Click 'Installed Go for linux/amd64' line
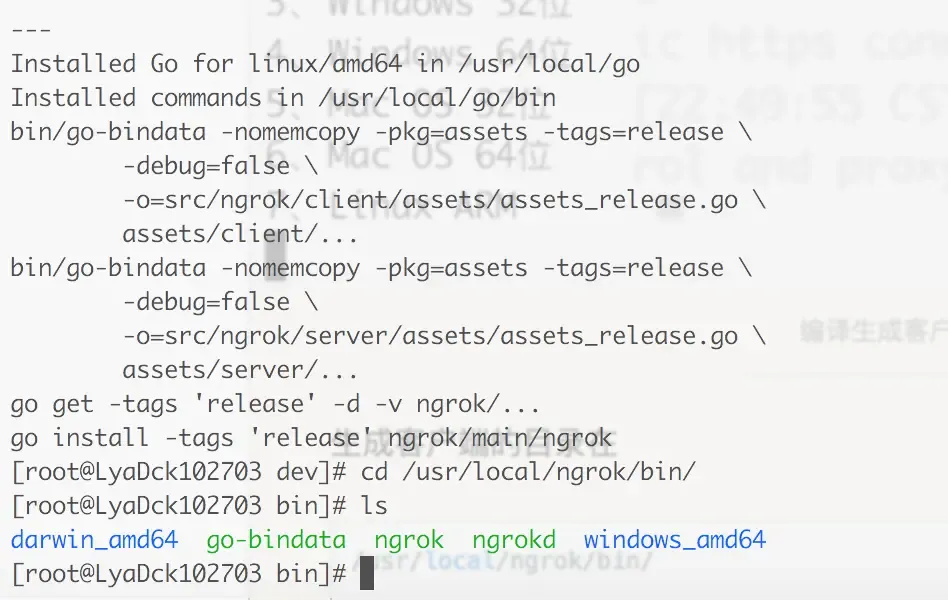 [325, 64]
